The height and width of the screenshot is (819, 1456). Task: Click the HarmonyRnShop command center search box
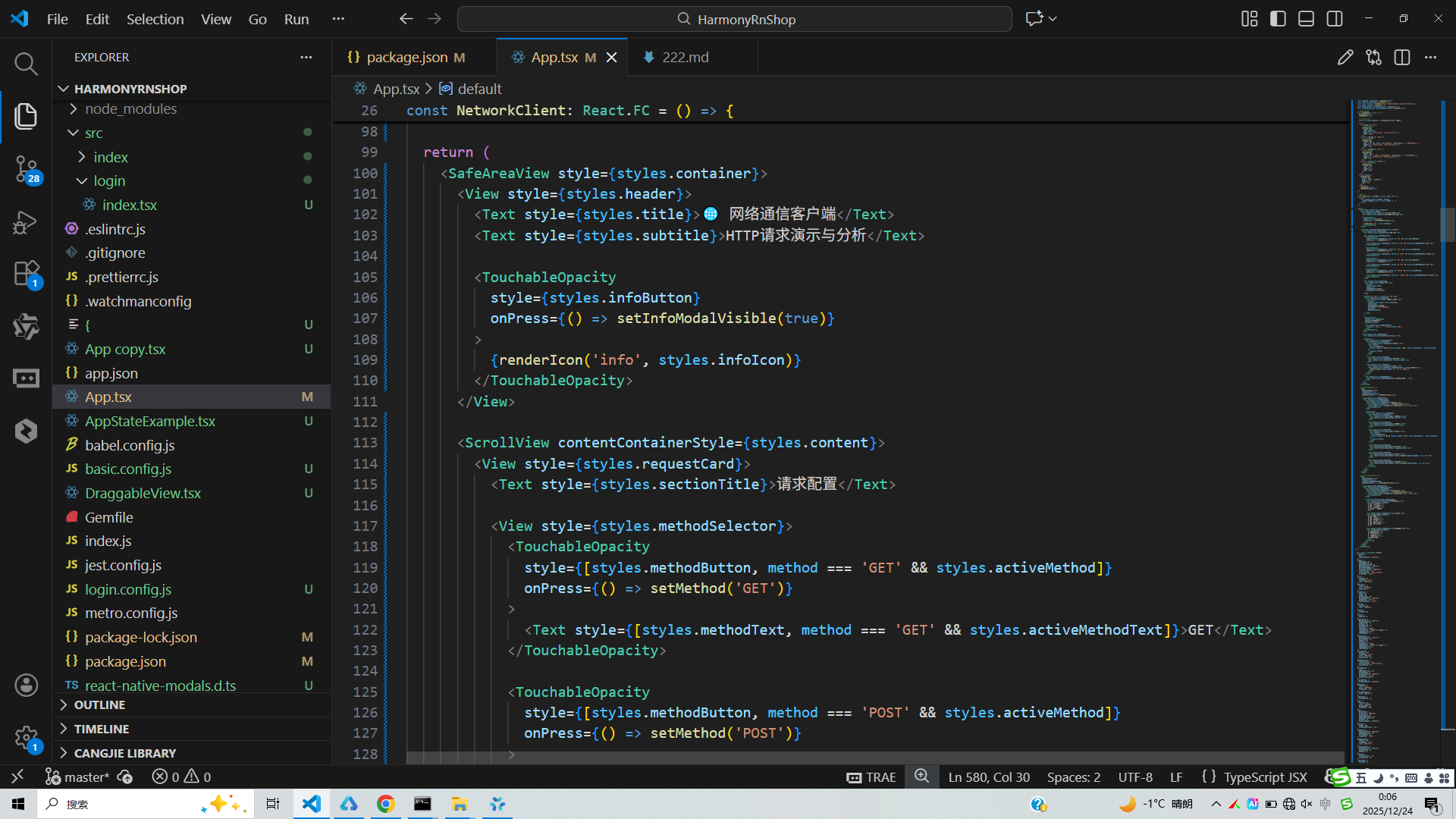tap(734, 19)
